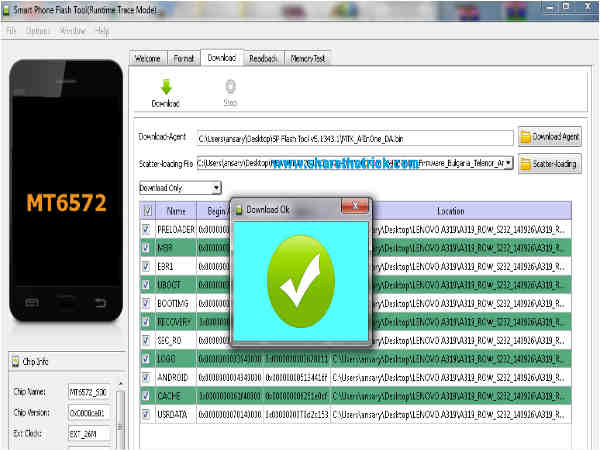Click the green Download arrow icon
This screenshot has height=450, width=600.
(x=166, y=87)
